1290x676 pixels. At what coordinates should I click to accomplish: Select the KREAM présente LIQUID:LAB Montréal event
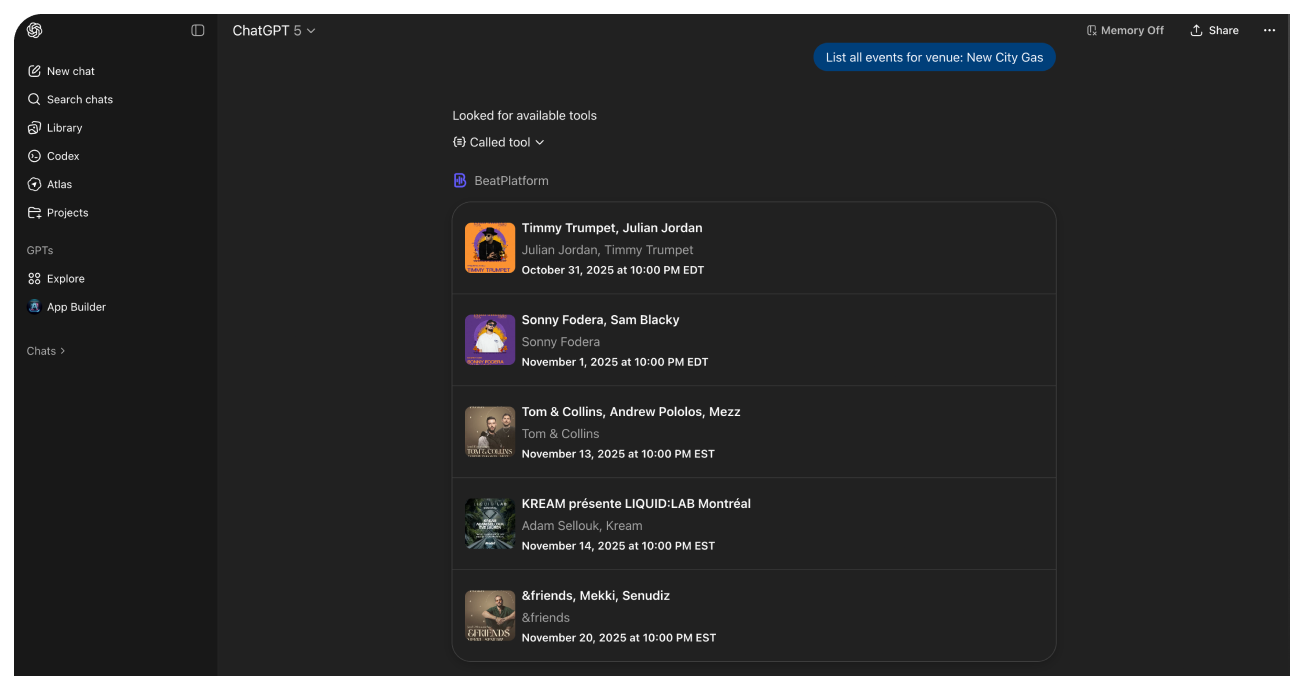(x=636, y=504)
